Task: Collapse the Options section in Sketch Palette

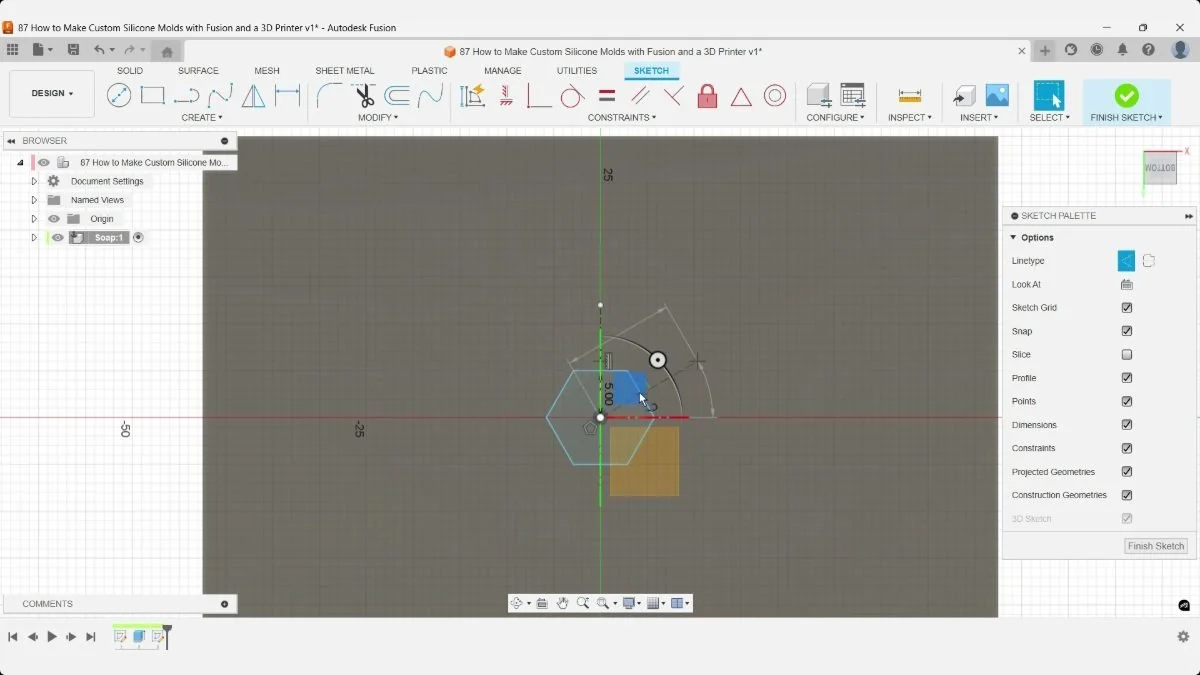Action: coord(1013,238)
